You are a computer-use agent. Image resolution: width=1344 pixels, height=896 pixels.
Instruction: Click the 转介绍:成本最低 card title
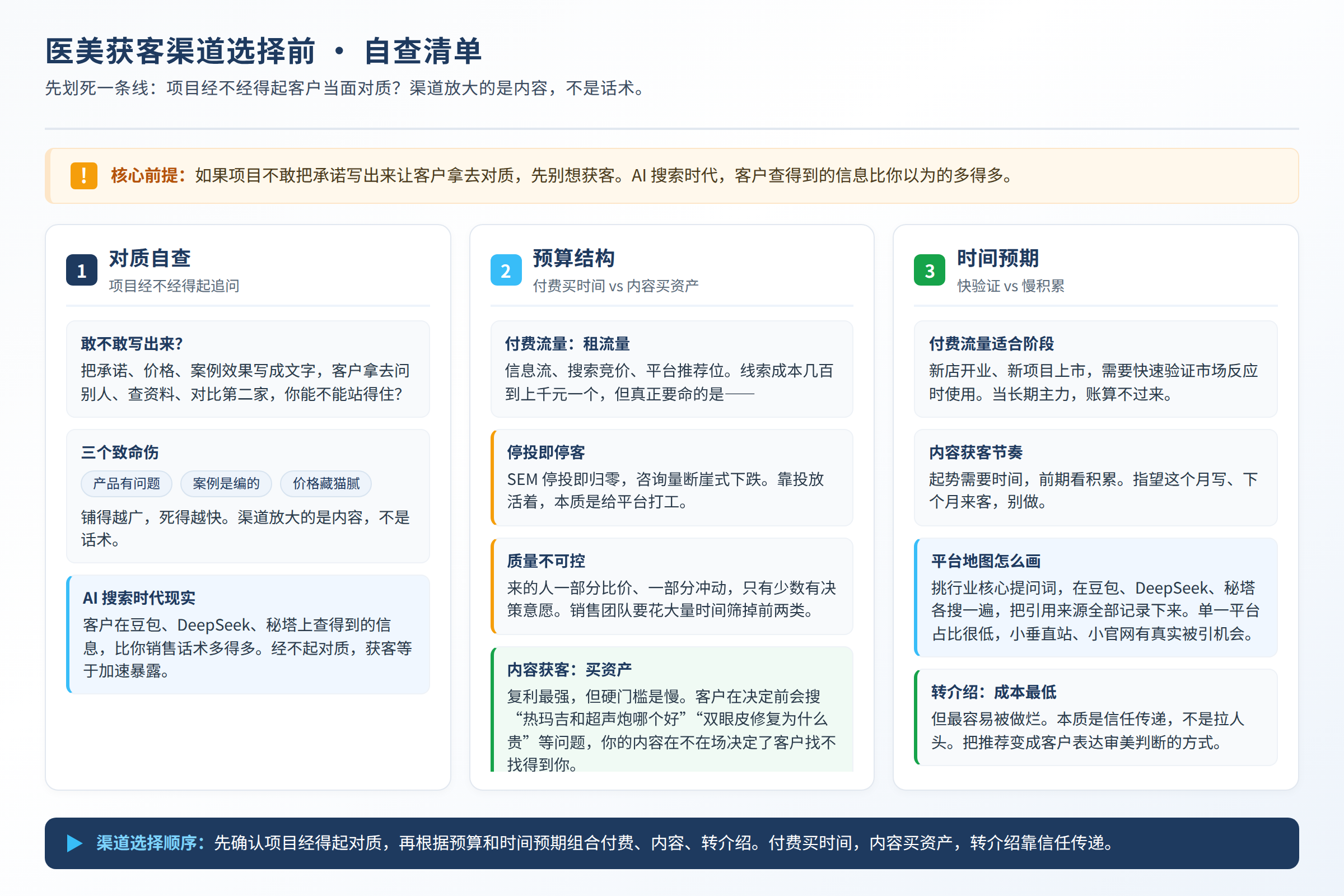click(x=993, y=693)
